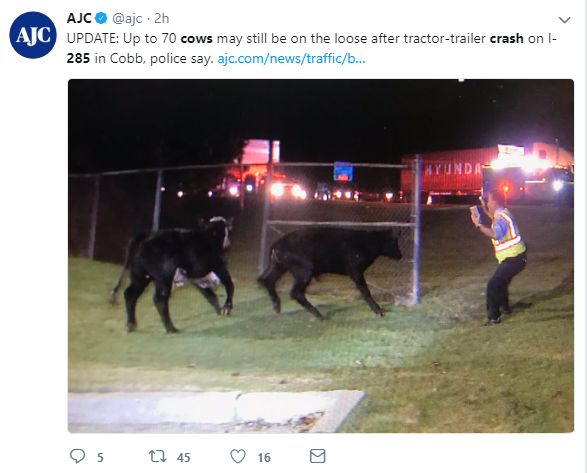The image size is (587, 473).
Task: Click the 2h timestamp
Action: [x=162, y=18]
